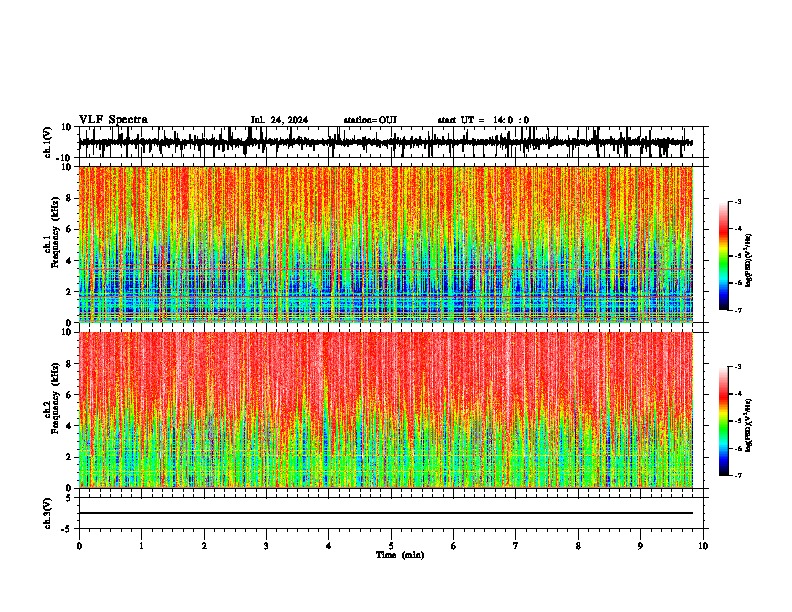The width and height of the screenshot is (792, 612).
Task: Click the time axis tick '7'
Action: click(516, 546)
